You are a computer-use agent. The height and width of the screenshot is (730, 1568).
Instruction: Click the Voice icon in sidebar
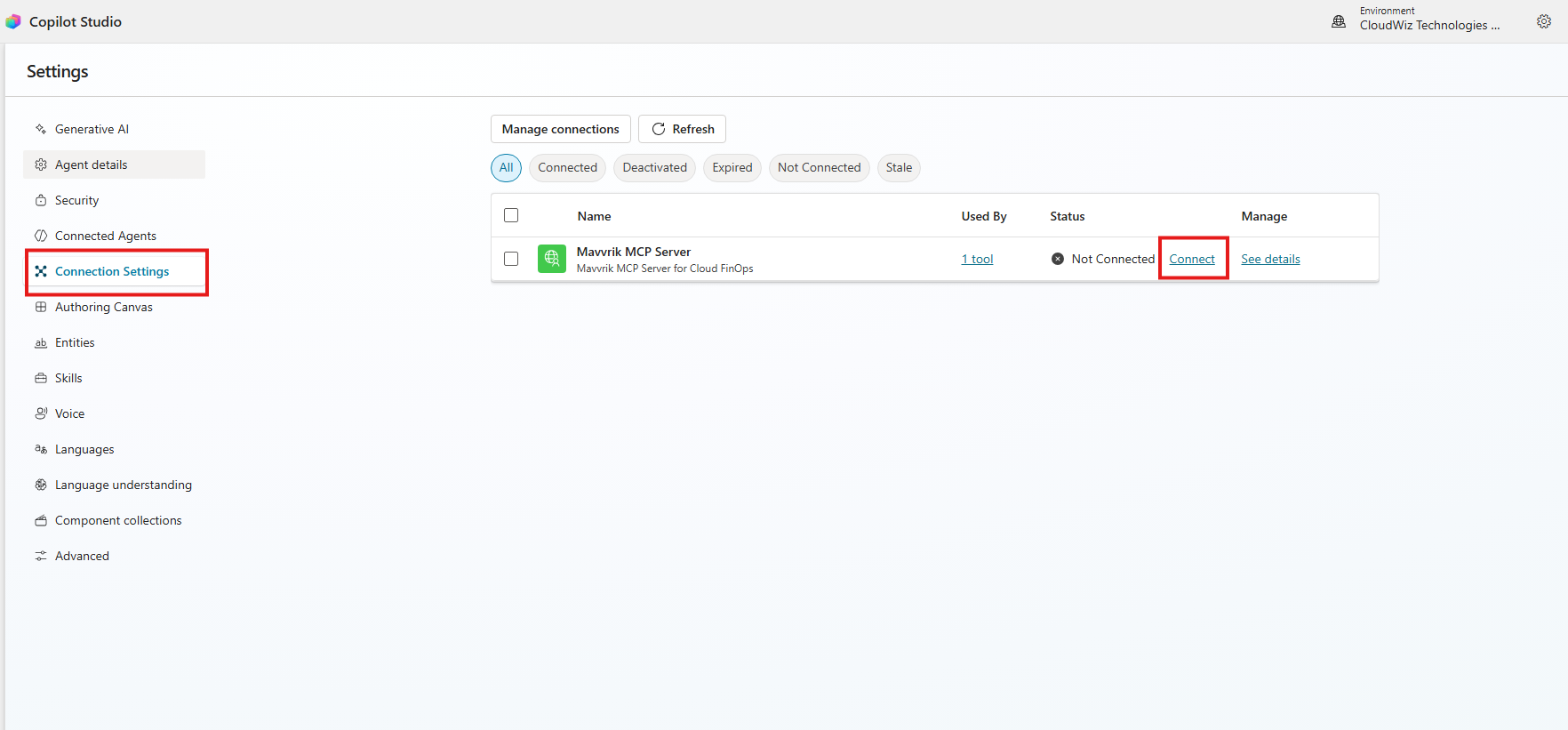(x=41, y=413)
